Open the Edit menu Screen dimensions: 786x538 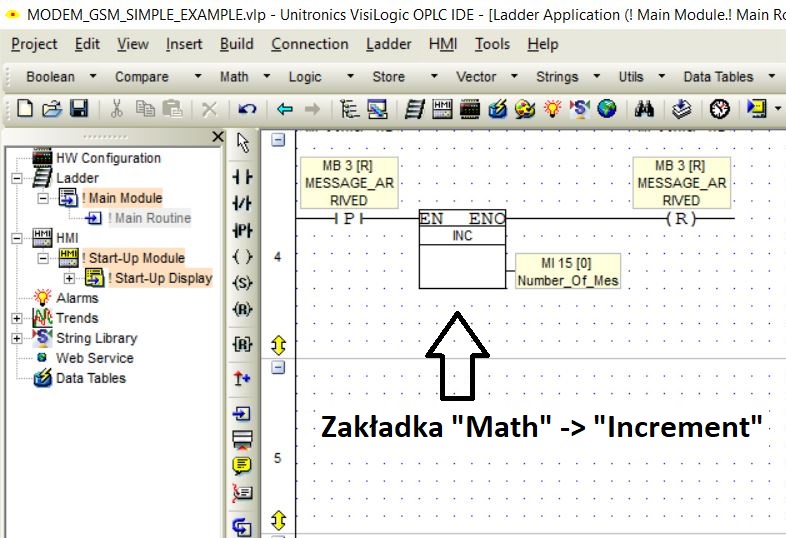87,44
